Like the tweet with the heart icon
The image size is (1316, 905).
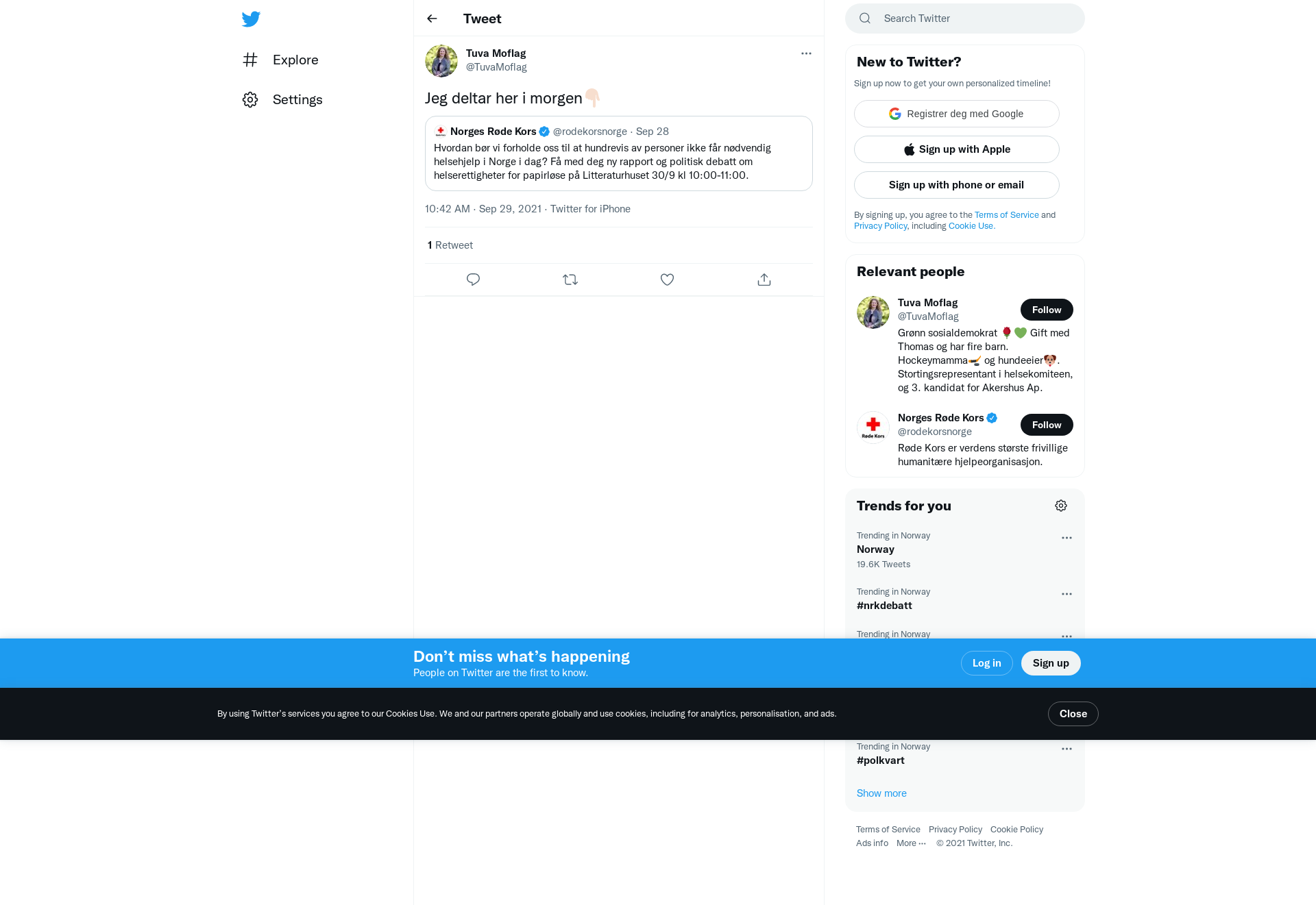pyautogui.click(x=667, y=280)
